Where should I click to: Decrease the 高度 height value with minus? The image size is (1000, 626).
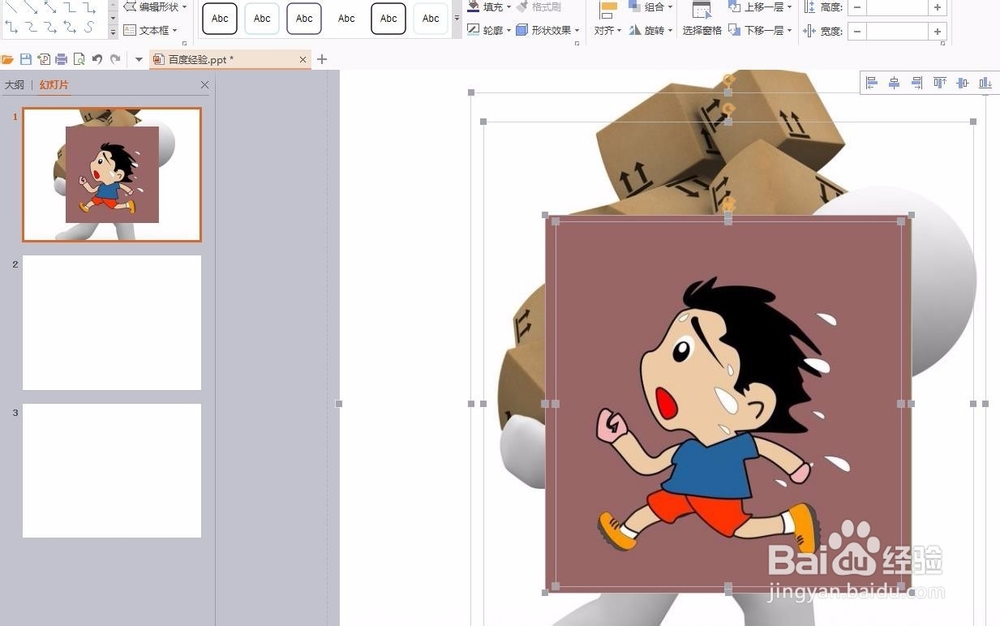857,8
